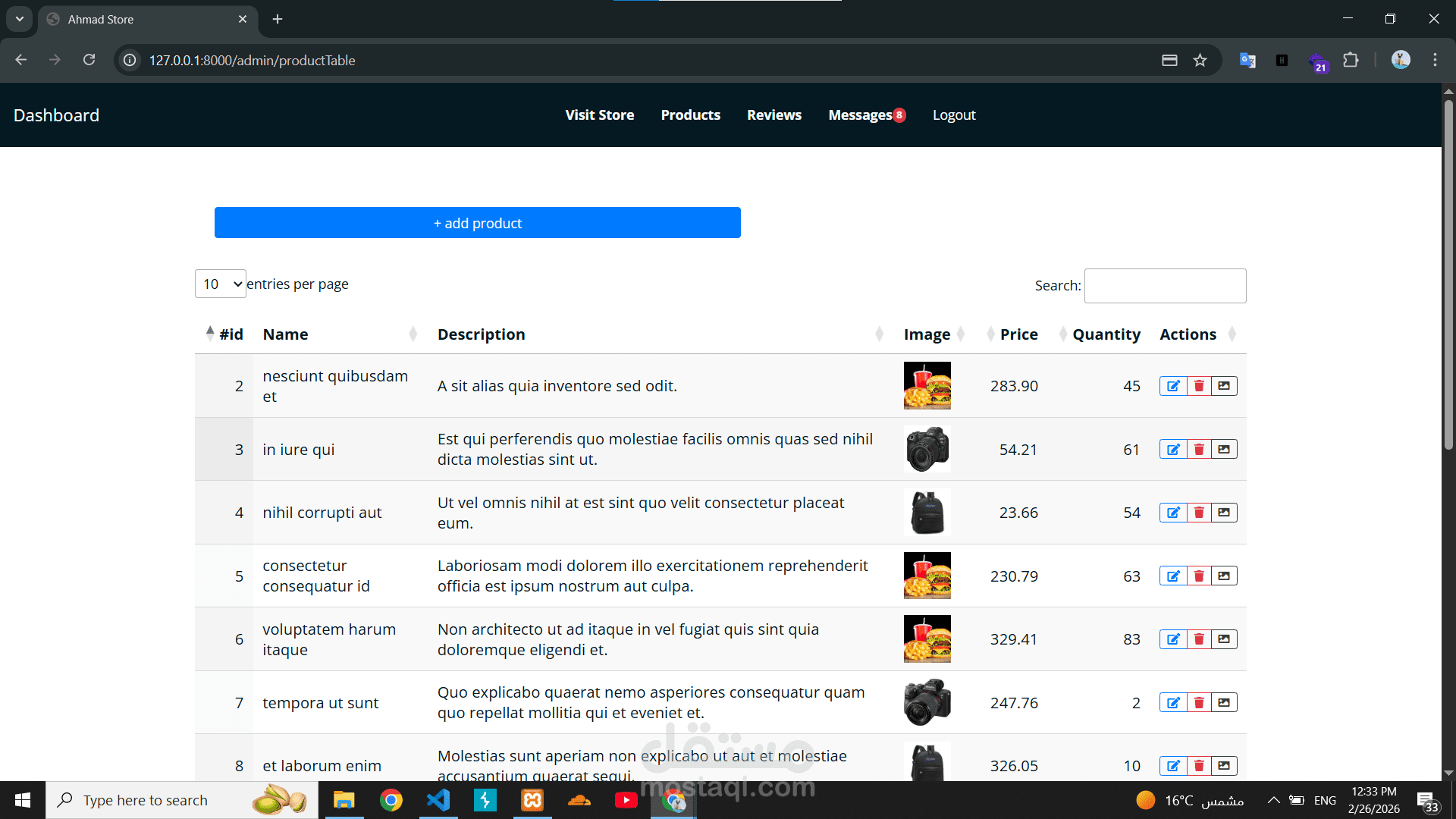Viewport: 1456px width, 819px height.
Task: Sort table by Name column
Action: coord(285,334)
